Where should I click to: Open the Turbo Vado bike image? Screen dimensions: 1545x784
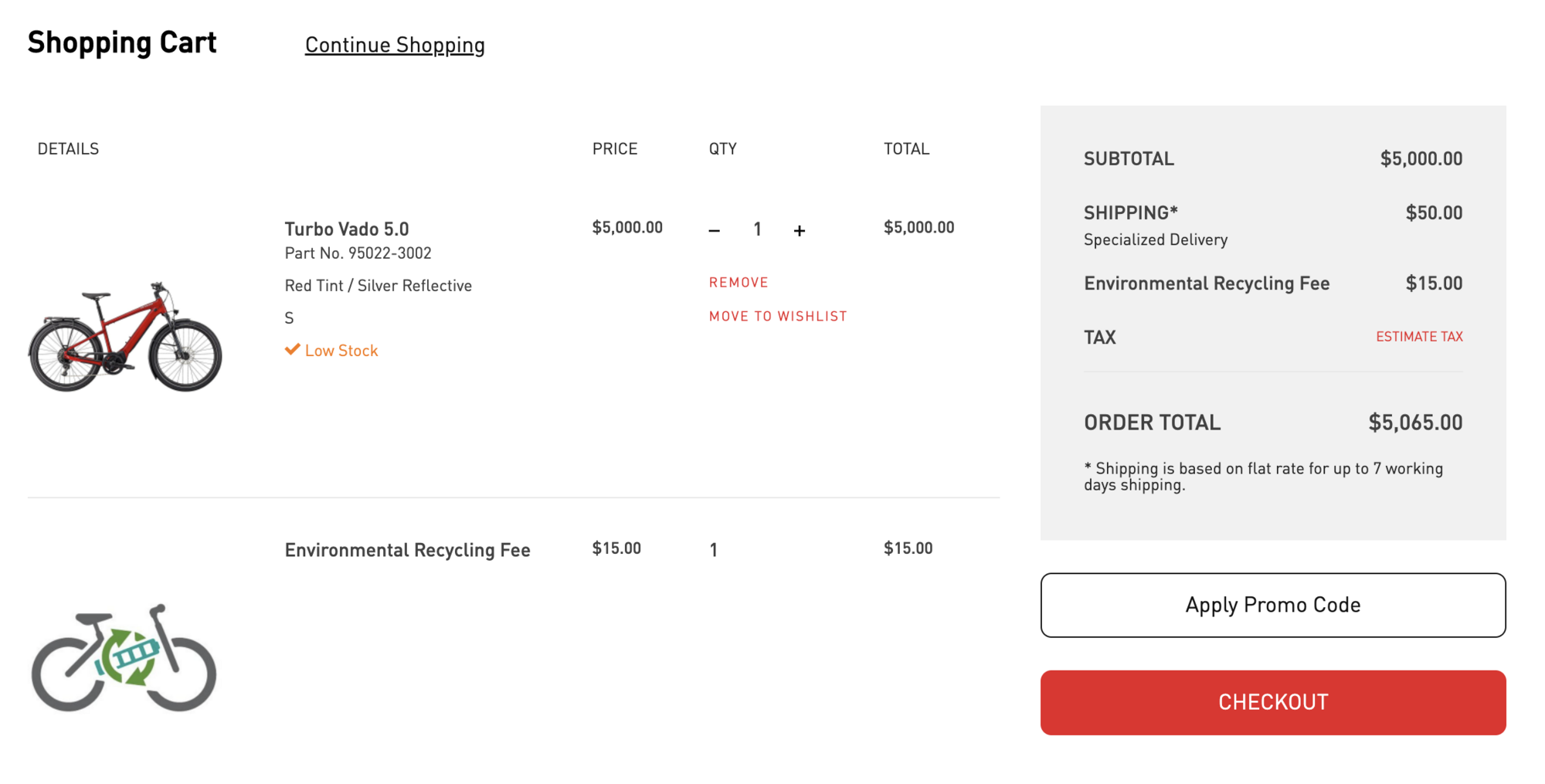[125, 337]
